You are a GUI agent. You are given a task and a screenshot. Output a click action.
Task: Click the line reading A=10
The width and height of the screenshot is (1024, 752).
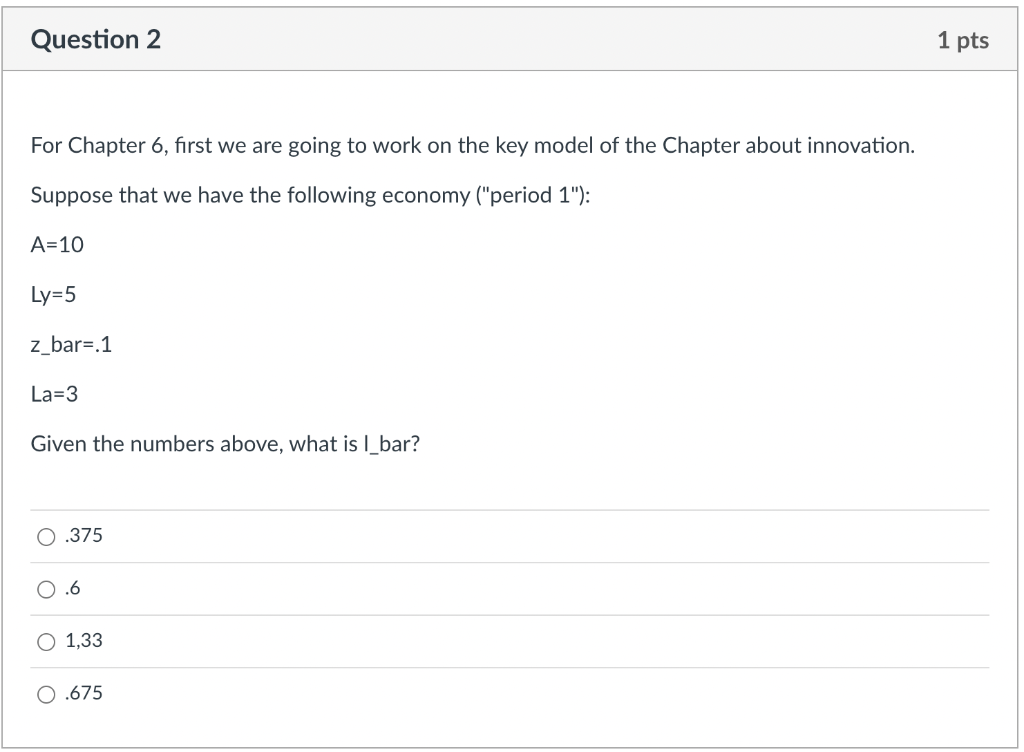56,245
